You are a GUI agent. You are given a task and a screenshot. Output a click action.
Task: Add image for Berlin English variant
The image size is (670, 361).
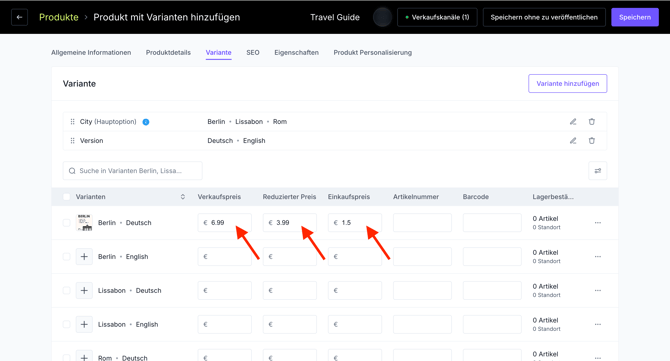(84, 257)
